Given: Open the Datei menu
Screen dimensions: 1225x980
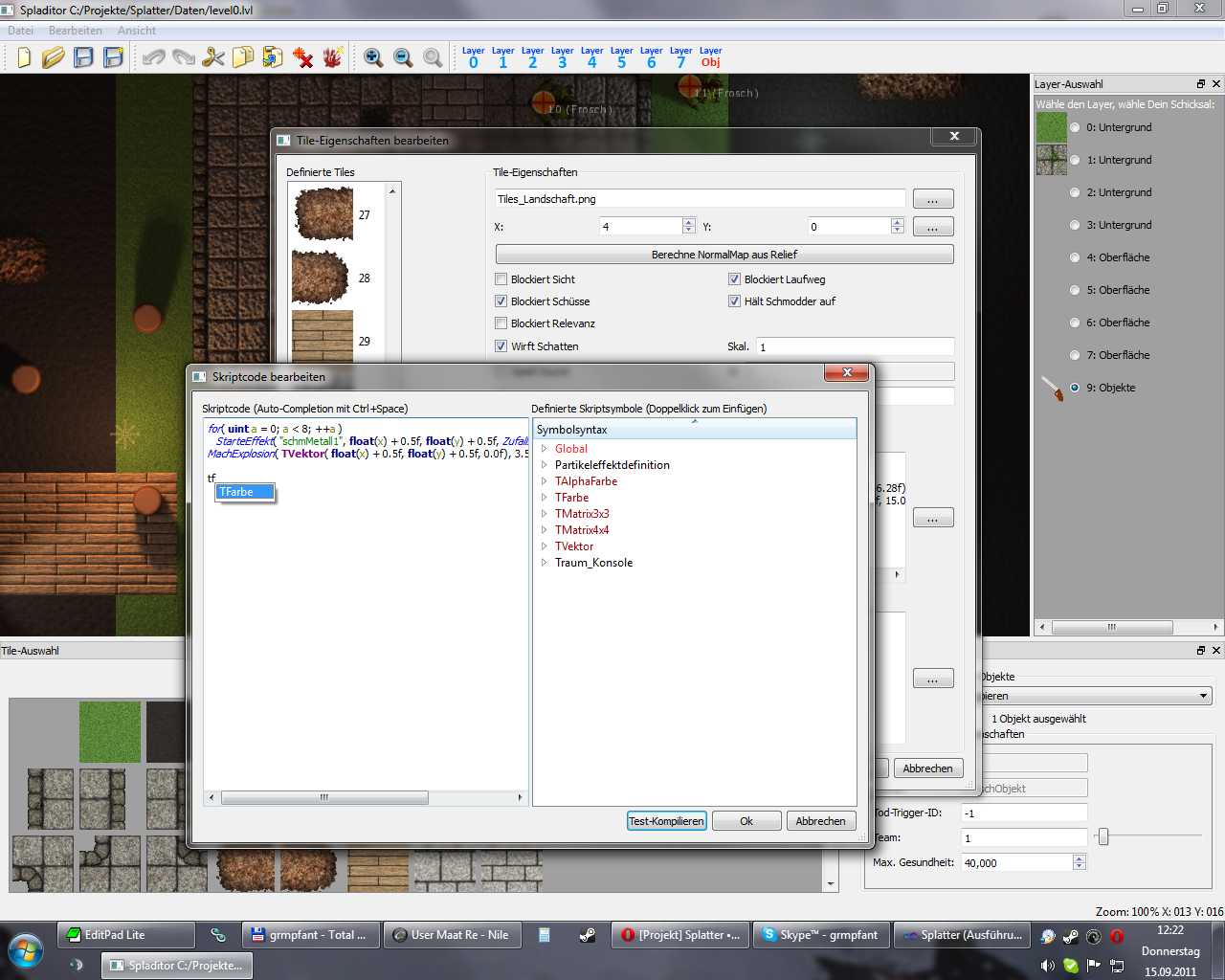Looking at the screenshot, I should tap(20, 31).
